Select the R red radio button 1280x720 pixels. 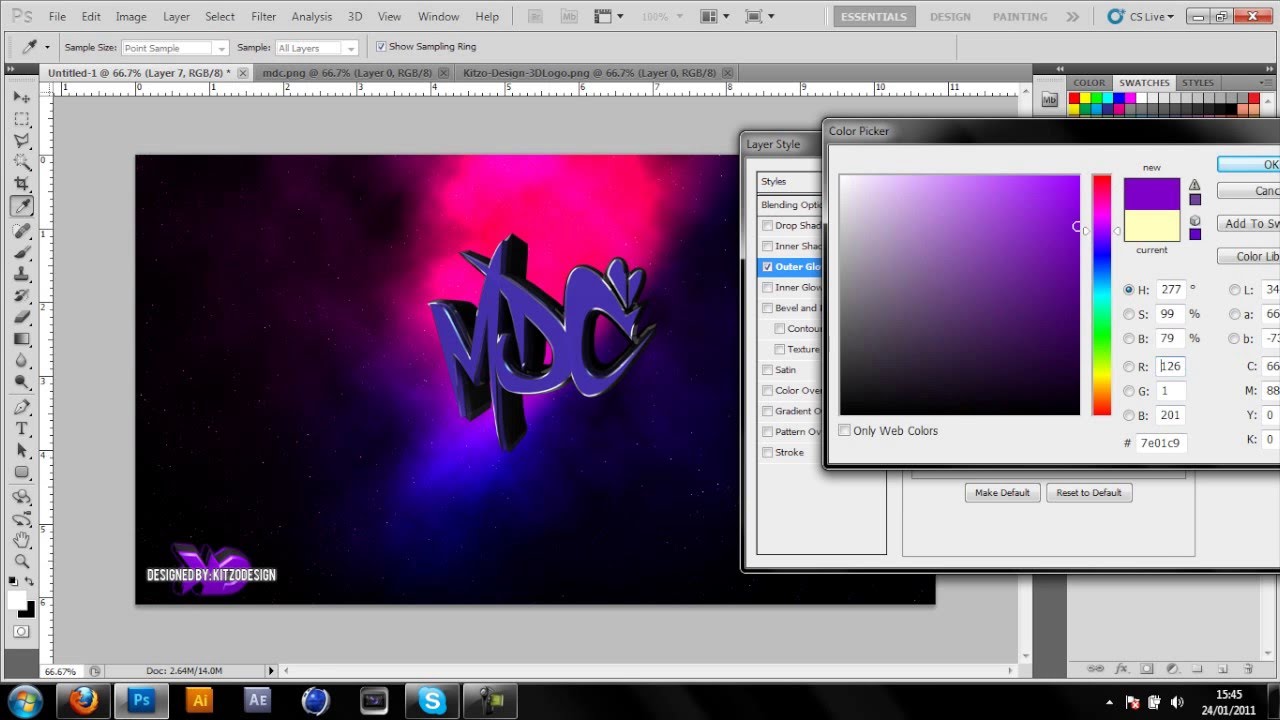click(x=1129, y=367)
